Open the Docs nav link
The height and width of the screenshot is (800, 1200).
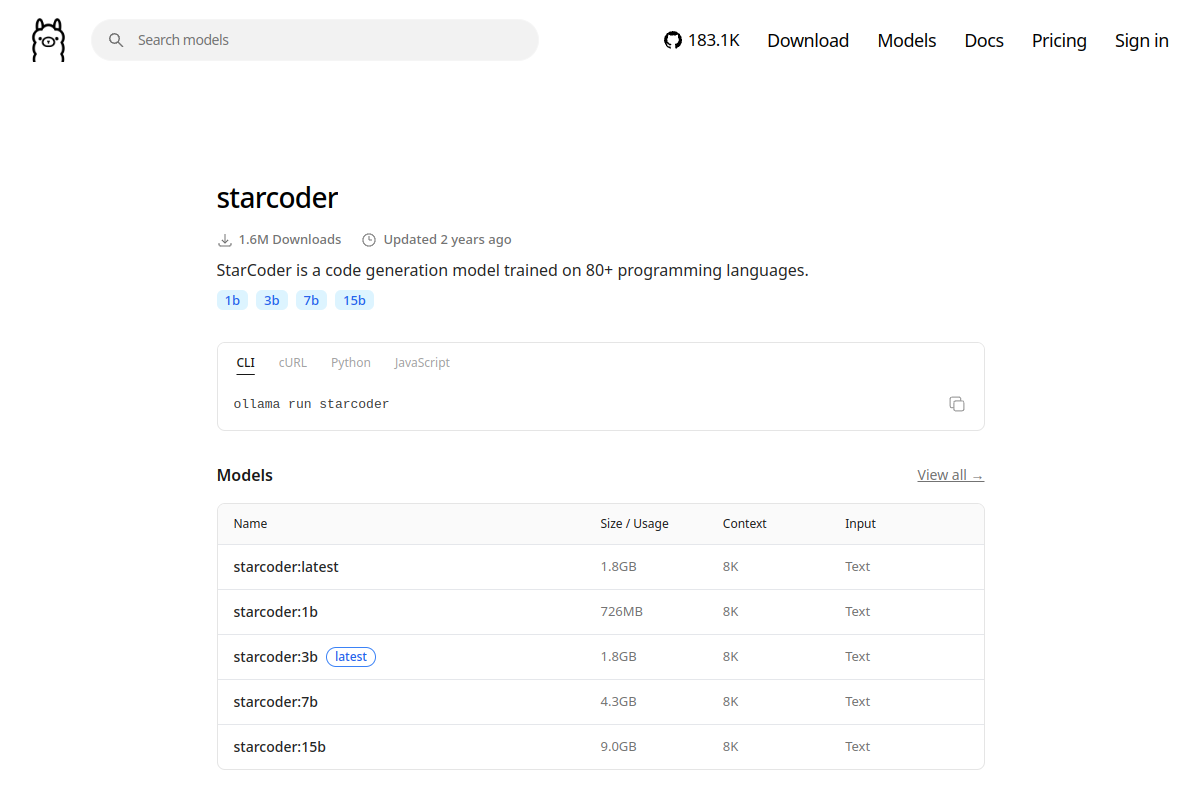point(984,40)
